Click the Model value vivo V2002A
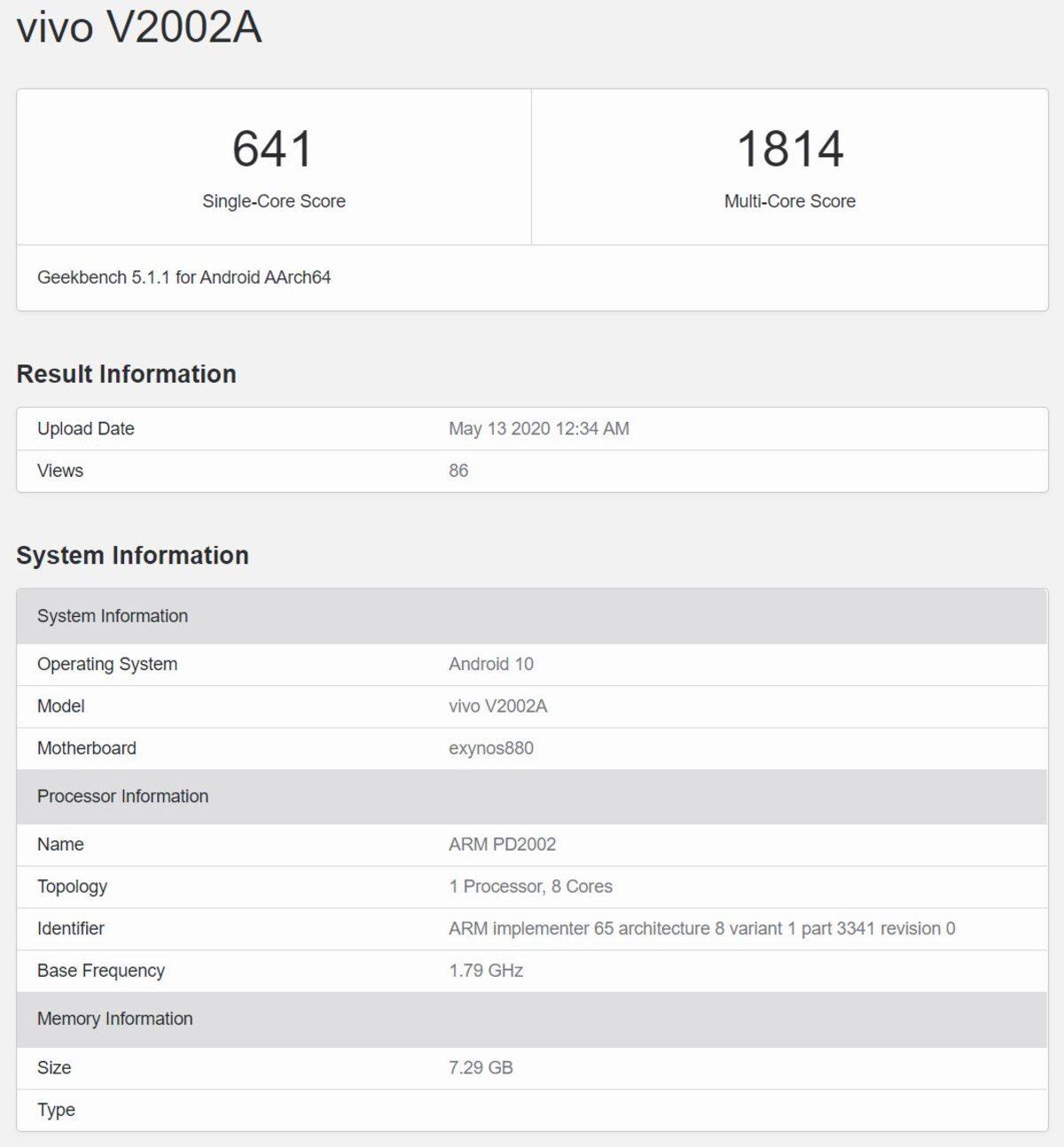The image size is (1064, 1147). tap(497, 706)
